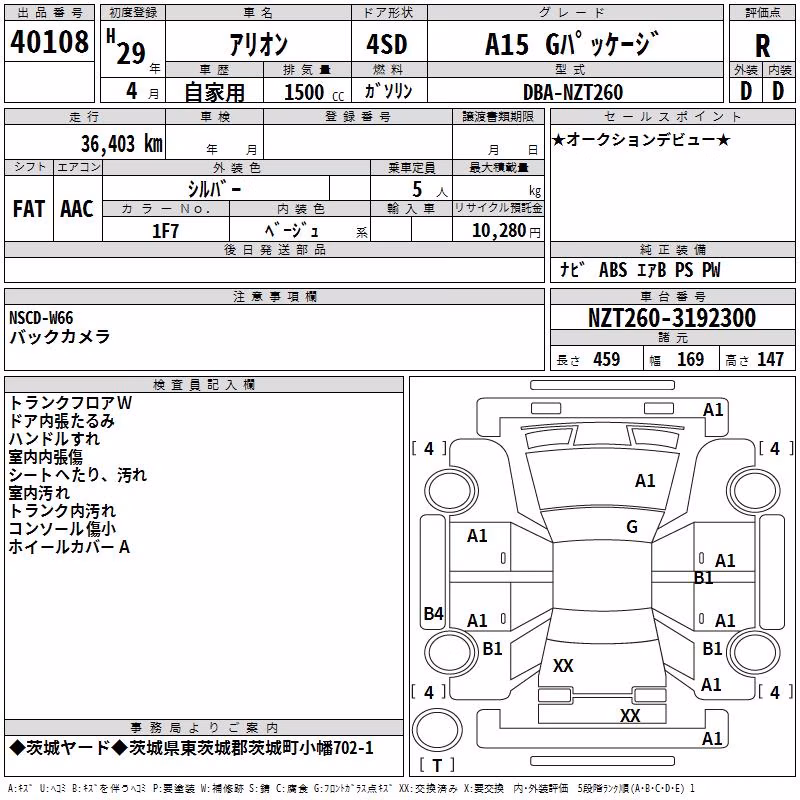Select the note NSCD-W66

[x=41, y=318]
